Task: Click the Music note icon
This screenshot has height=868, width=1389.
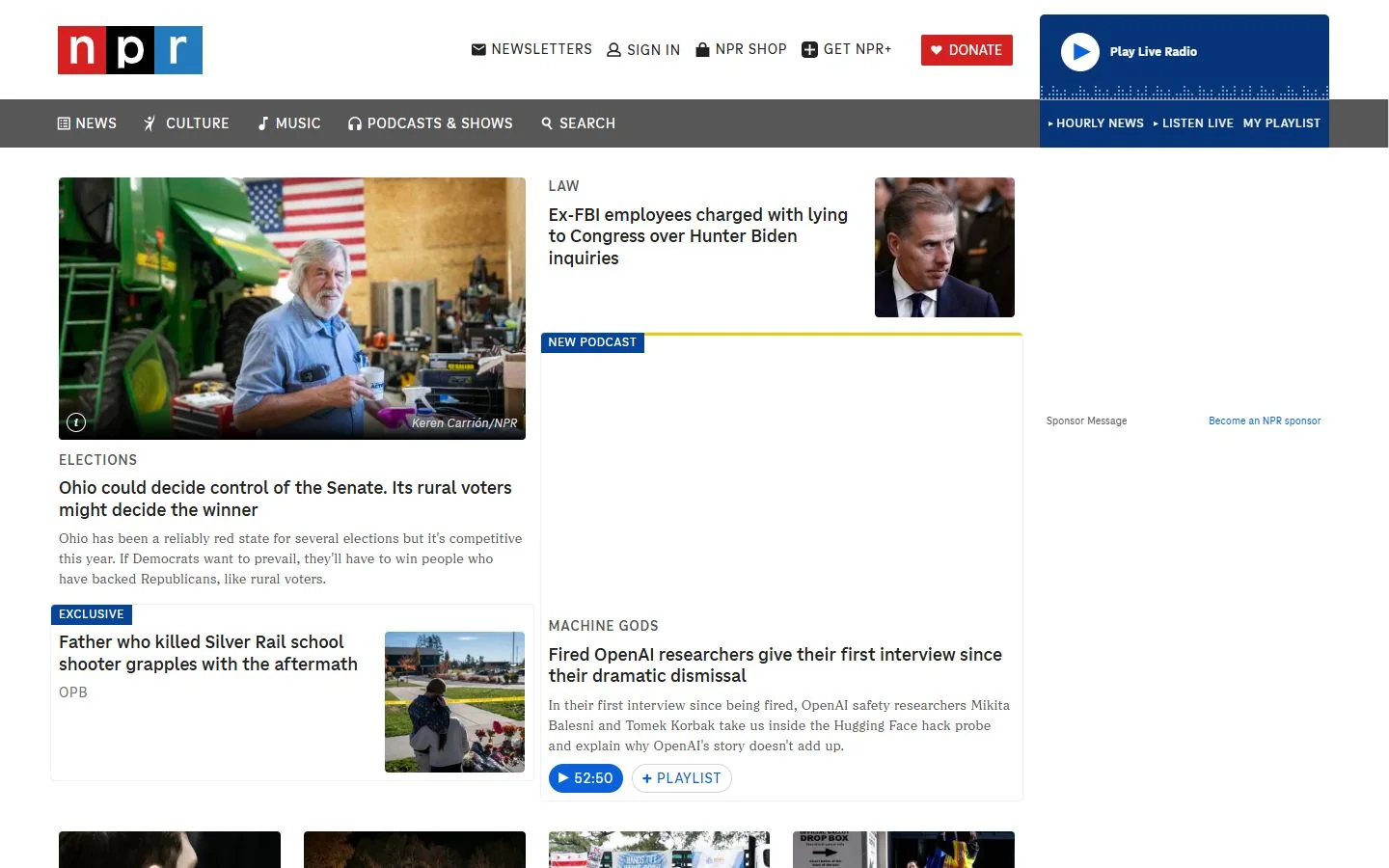Action: pos(262,123)
